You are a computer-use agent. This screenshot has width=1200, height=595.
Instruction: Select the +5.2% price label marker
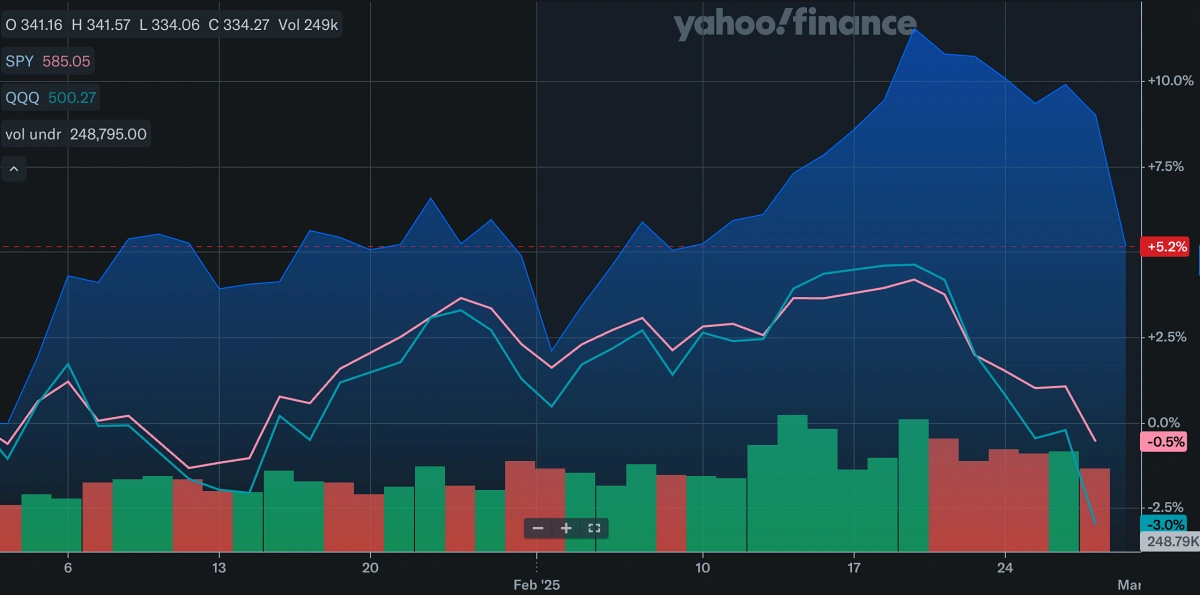tap(1166, 246)
